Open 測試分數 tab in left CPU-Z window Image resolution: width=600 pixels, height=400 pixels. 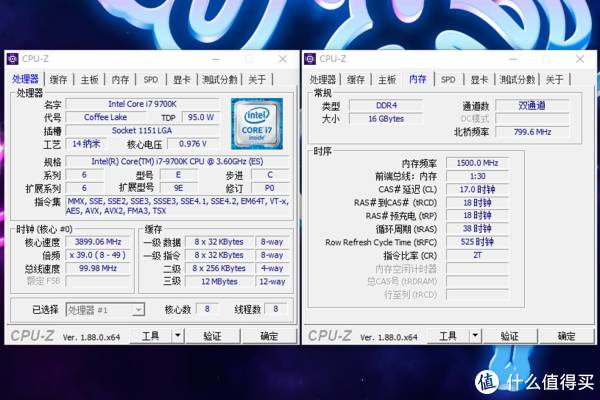coord(220,80)
